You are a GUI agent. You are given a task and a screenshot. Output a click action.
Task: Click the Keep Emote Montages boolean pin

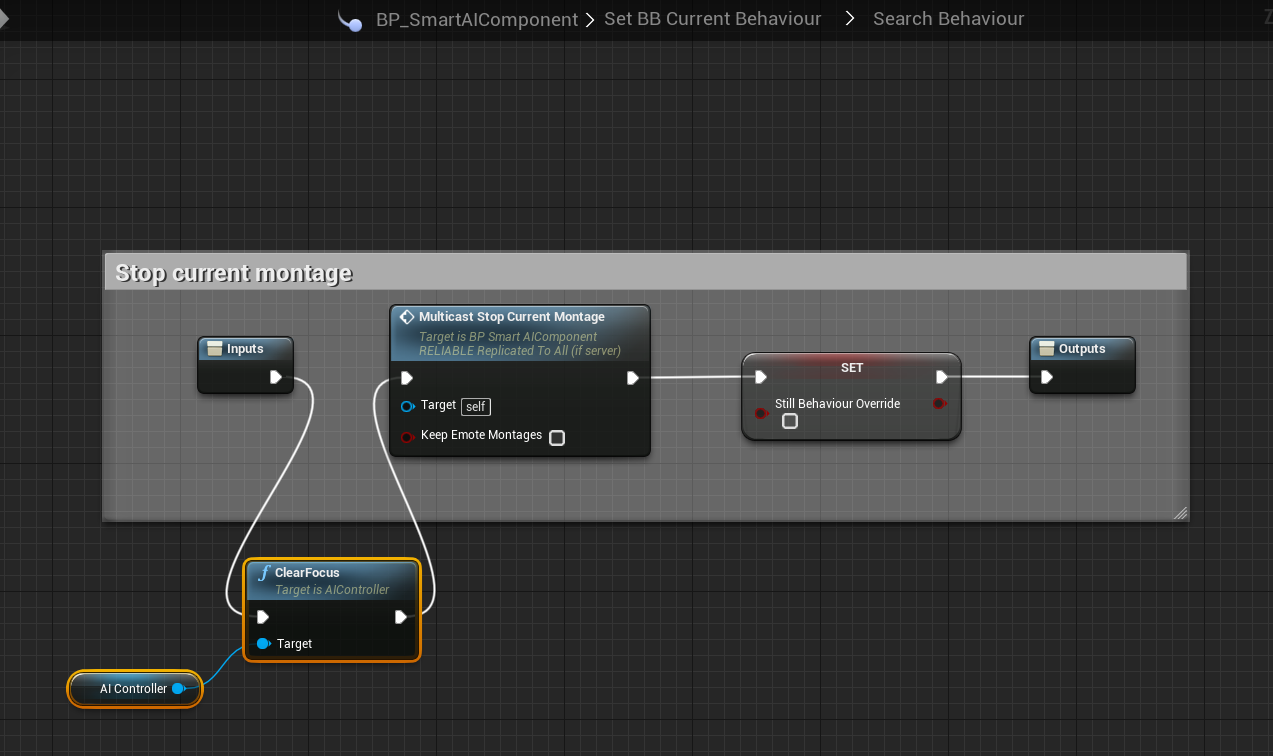click(x=407, y=437)
